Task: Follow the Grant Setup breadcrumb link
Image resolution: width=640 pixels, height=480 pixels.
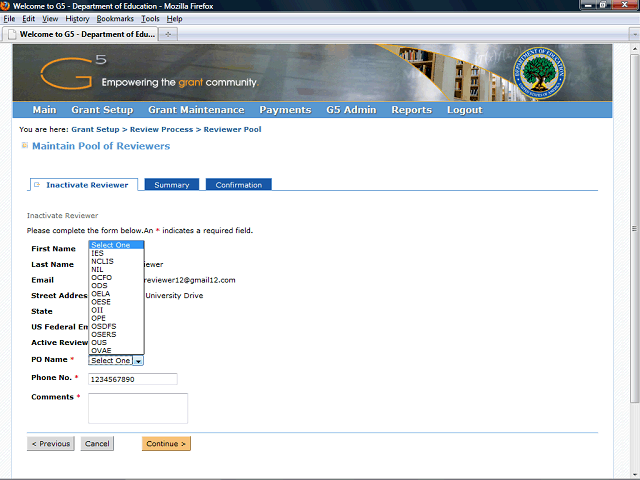Action: (x=95, y=129)
